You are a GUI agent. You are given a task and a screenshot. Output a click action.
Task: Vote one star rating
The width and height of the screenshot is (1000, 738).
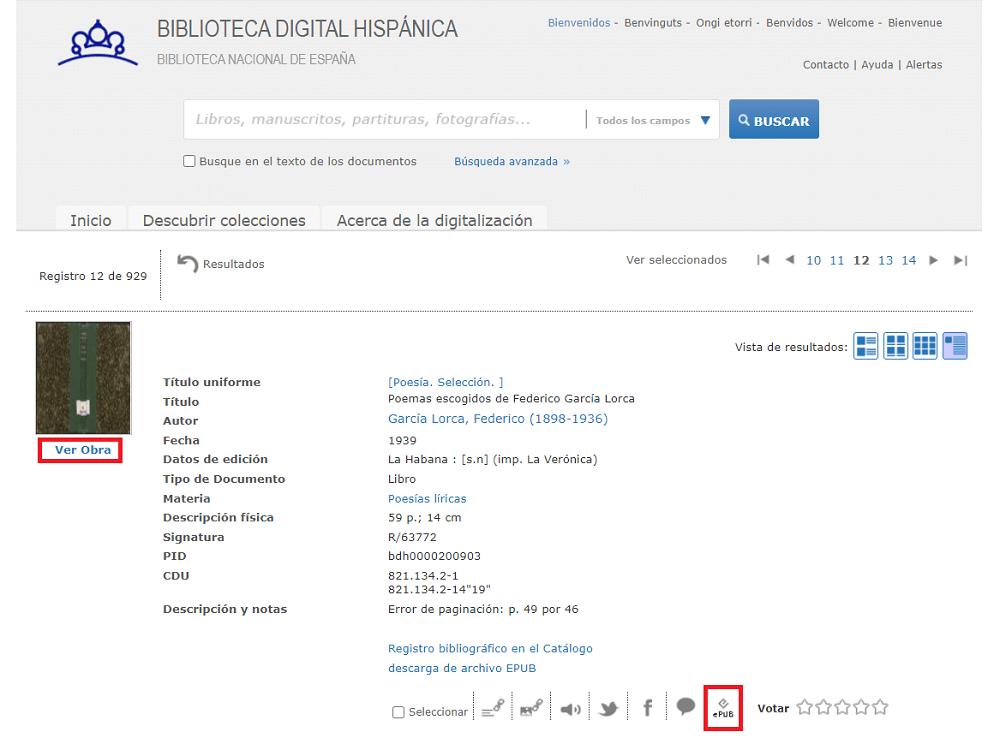pyautogui.click(x=805, y=707)
